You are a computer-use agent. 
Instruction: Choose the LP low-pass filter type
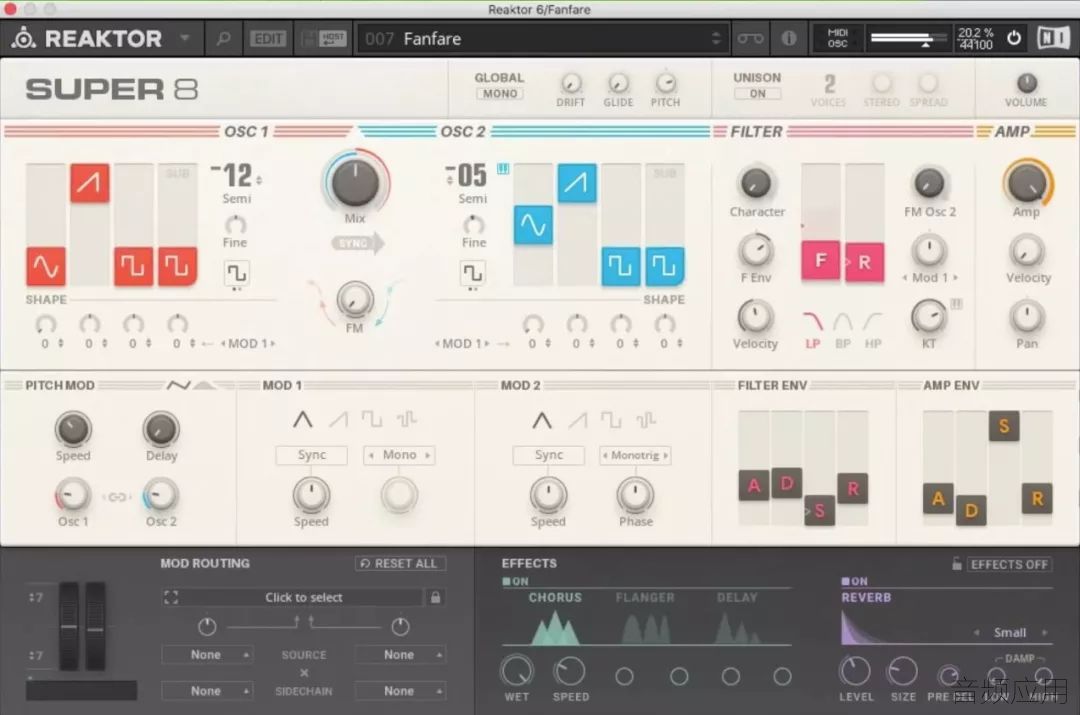tap(813, 329)
